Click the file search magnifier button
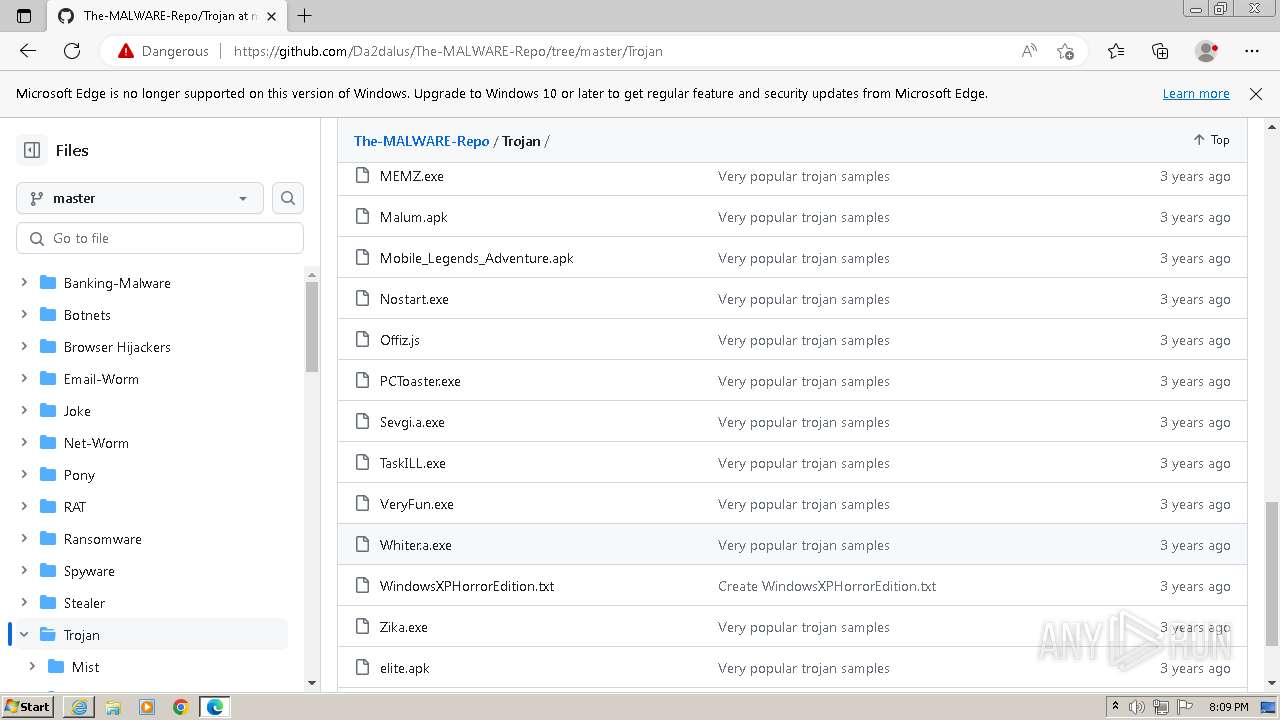Image resolution: width=1280 pixels, height=720 pixels. pos(288,198)
